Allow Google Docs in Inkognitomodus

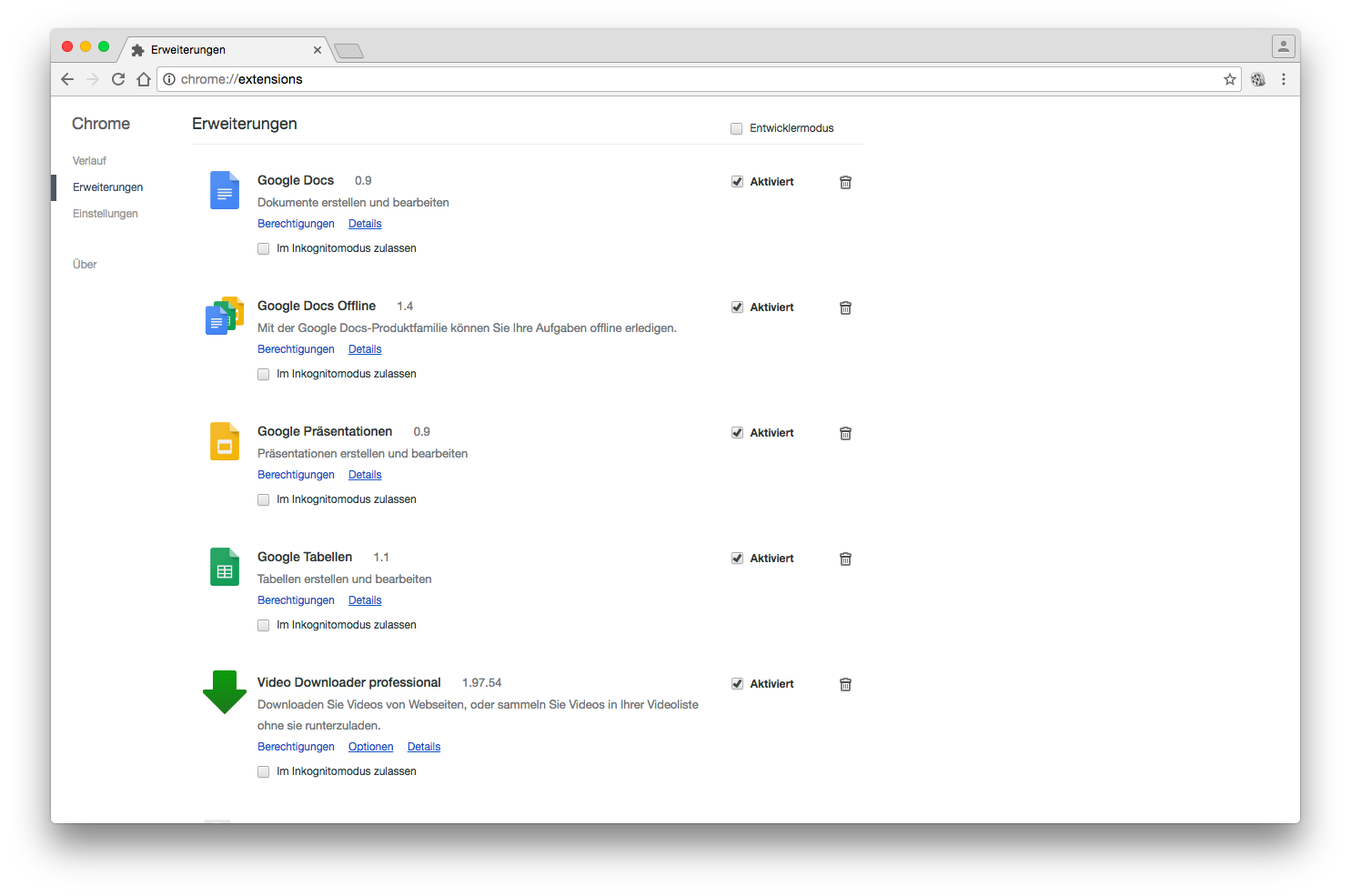point(263,248)
